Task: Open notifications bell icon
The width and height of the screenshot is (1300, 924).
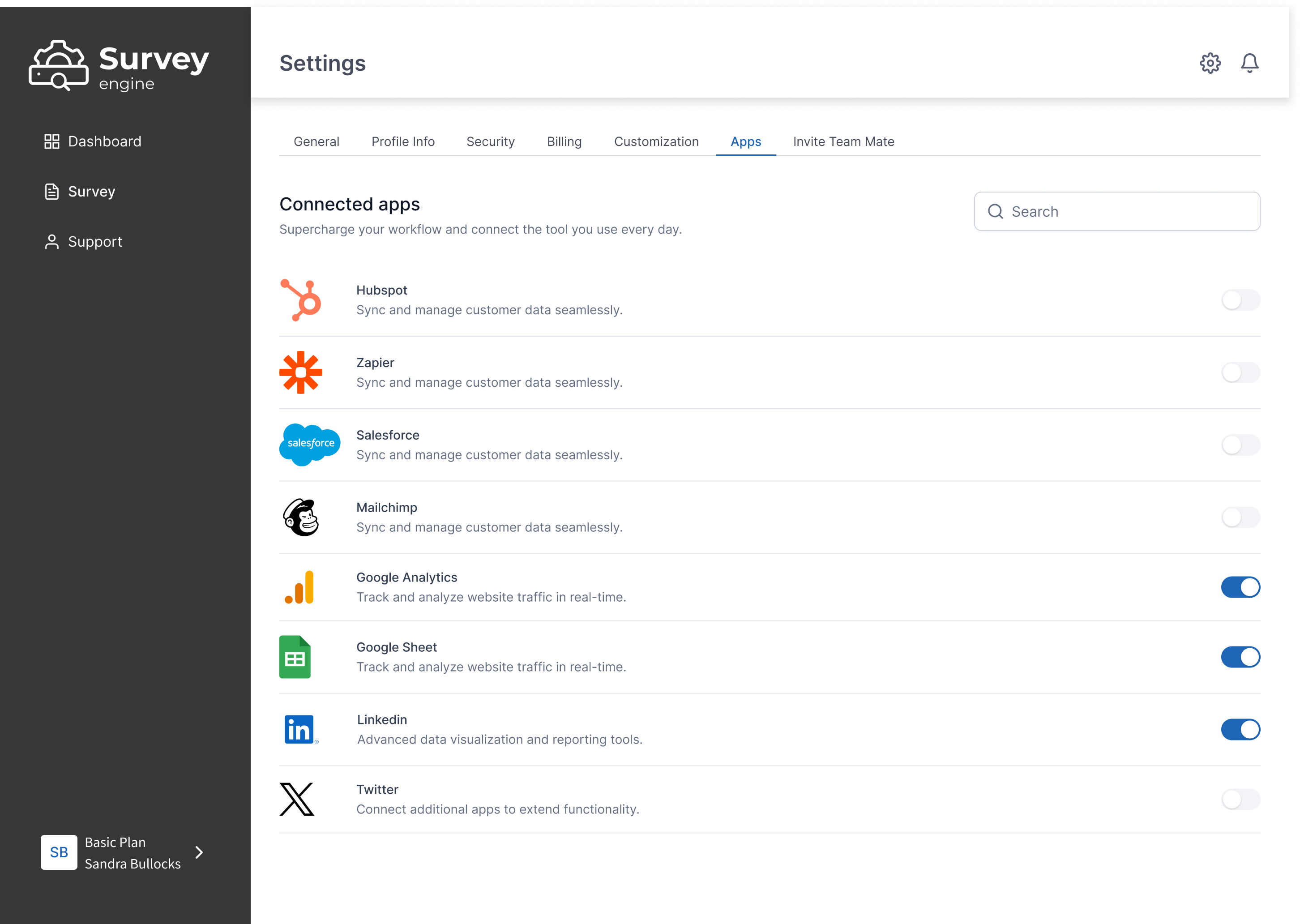Action: (x=1249, y=63)
